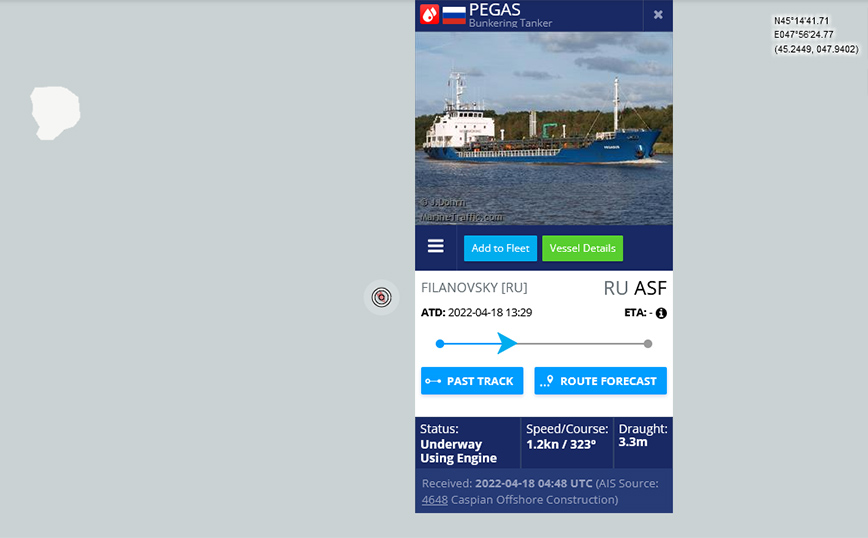The image size is (868, 538).
Task: Click the coordinates readout in map corner
Action: pos(816,35)
